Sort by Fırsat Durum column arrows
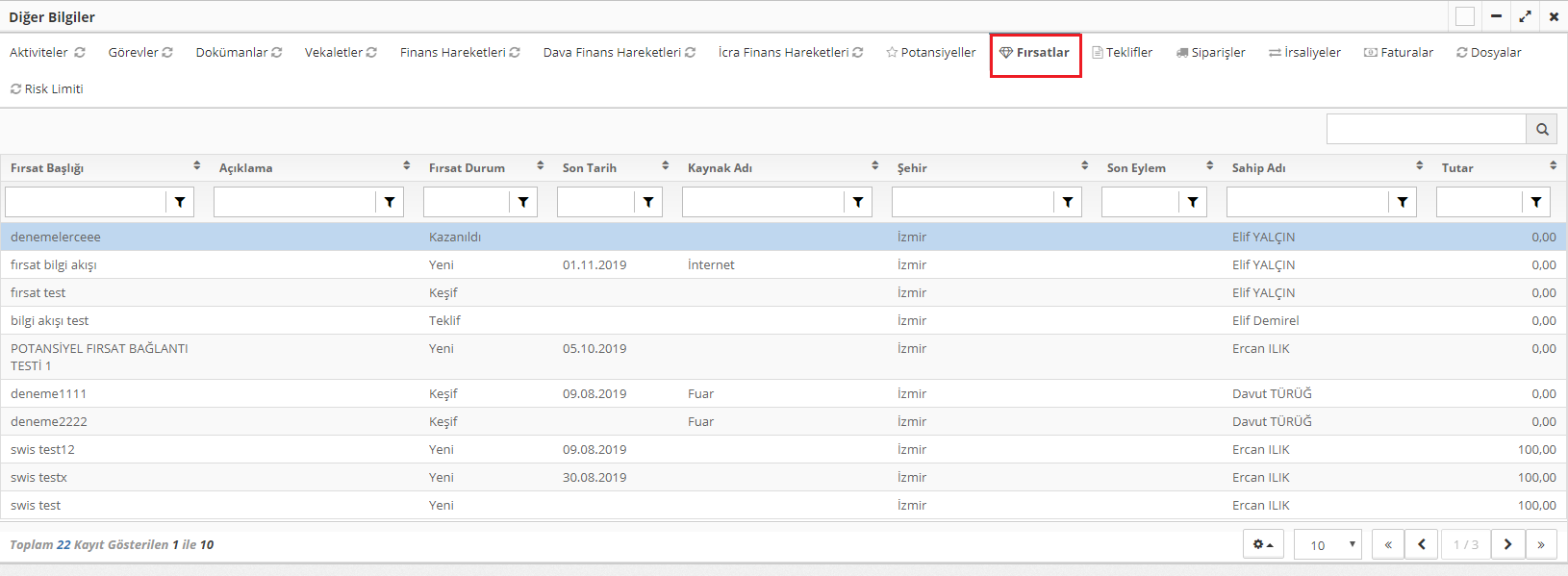This screenshot has height=576, width=1568. coord(541,166)
